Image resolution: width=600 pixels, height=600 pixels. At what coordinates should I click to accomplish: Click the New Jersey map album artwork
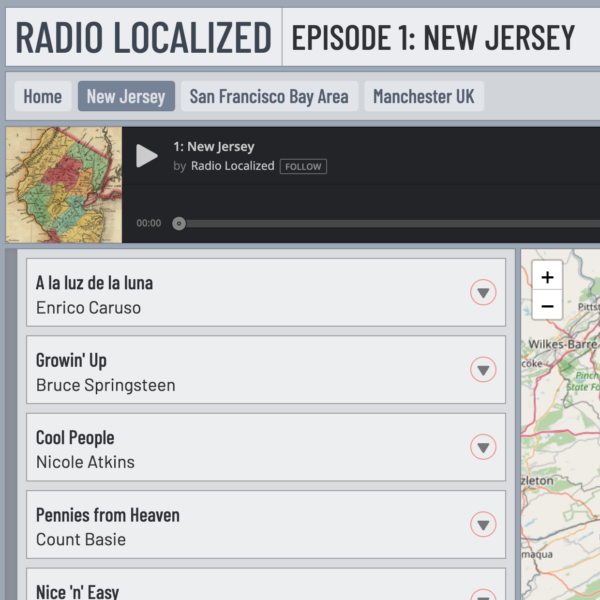pyautogui.click(x=64, y=185)
